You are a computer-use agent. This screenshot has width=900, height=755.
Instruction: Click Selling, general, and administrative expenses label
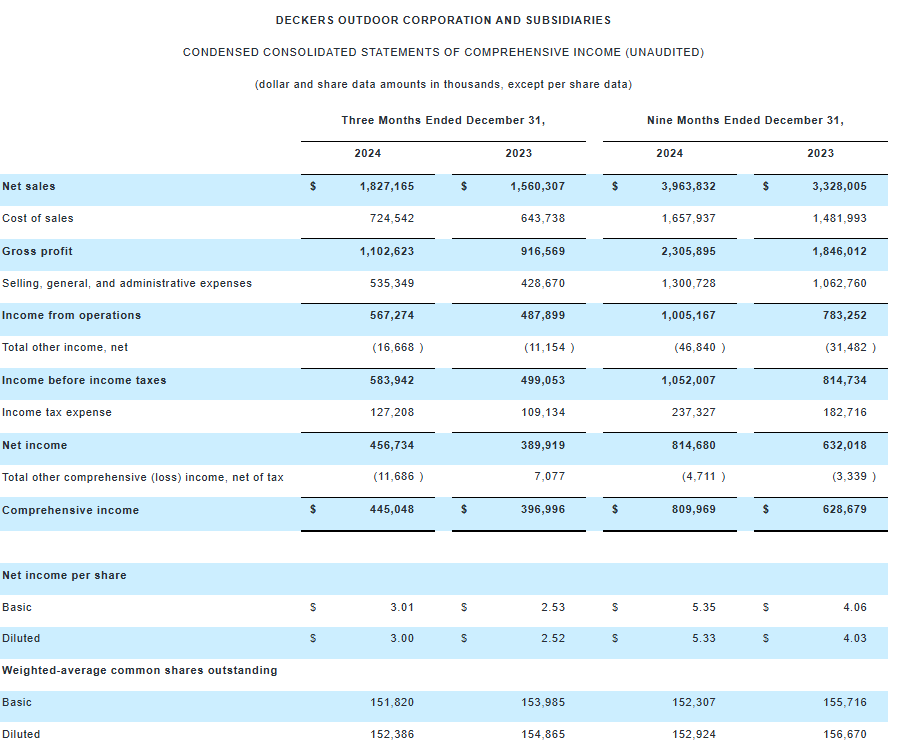coord(127,283)
